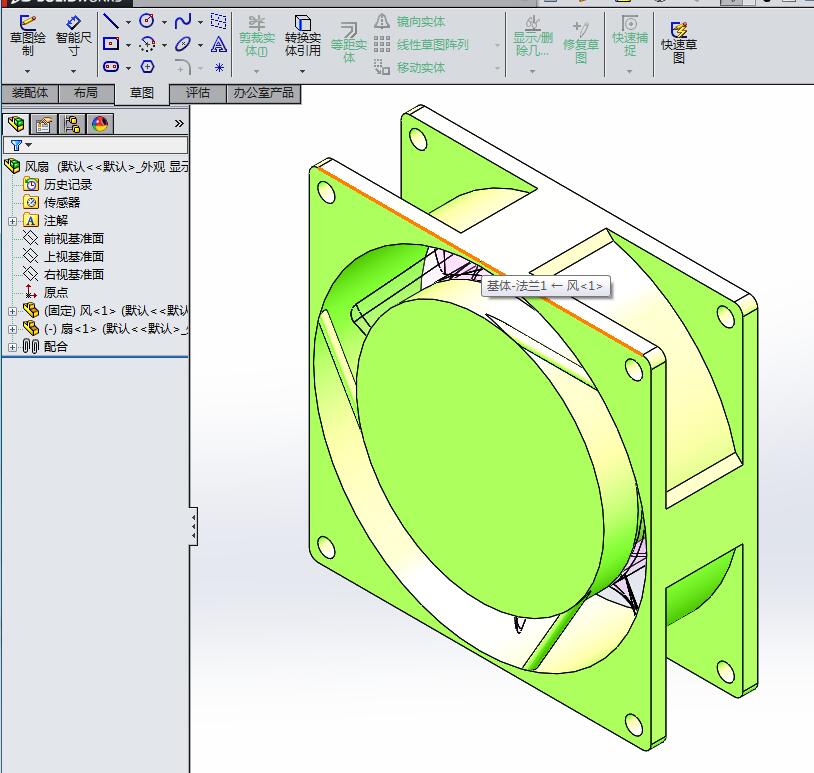
Task: Select 原点 origin in tree
Action: click(46, 292)
